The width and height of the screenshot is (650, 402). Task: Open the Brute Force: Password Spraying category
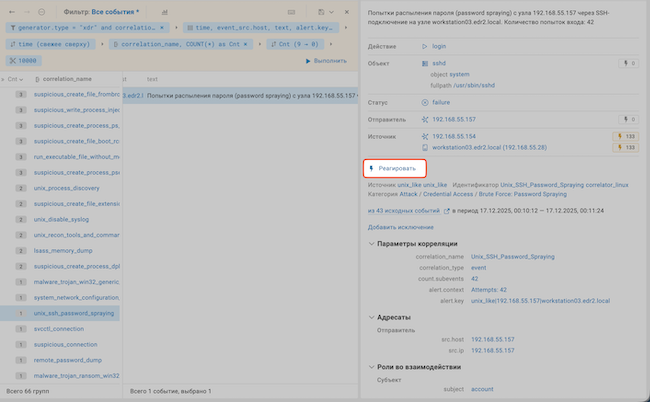522,194
